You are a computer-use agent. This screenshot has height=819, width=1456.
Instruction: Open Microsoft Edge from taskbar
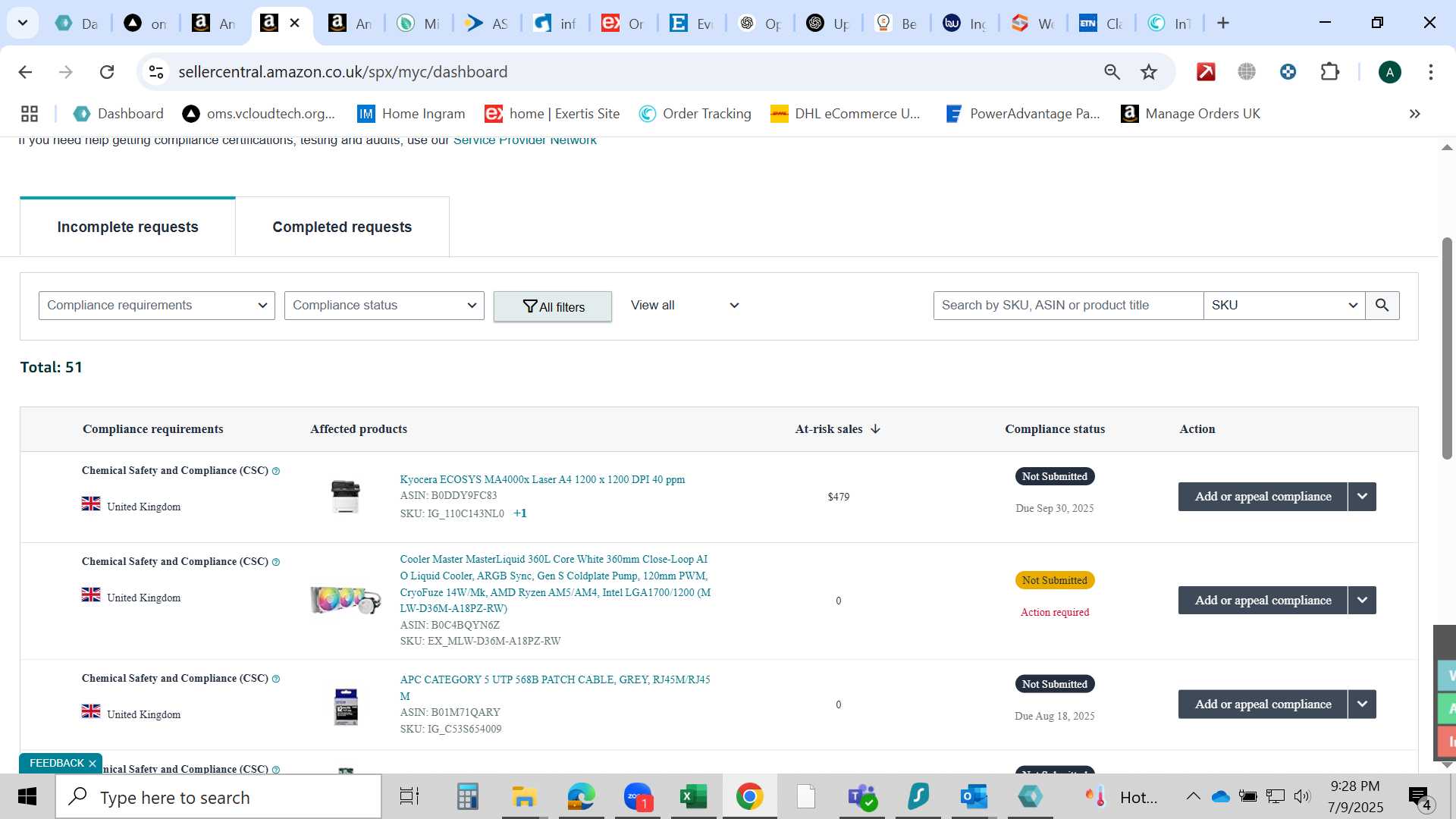pyautogui.click(x=581, y=797)
